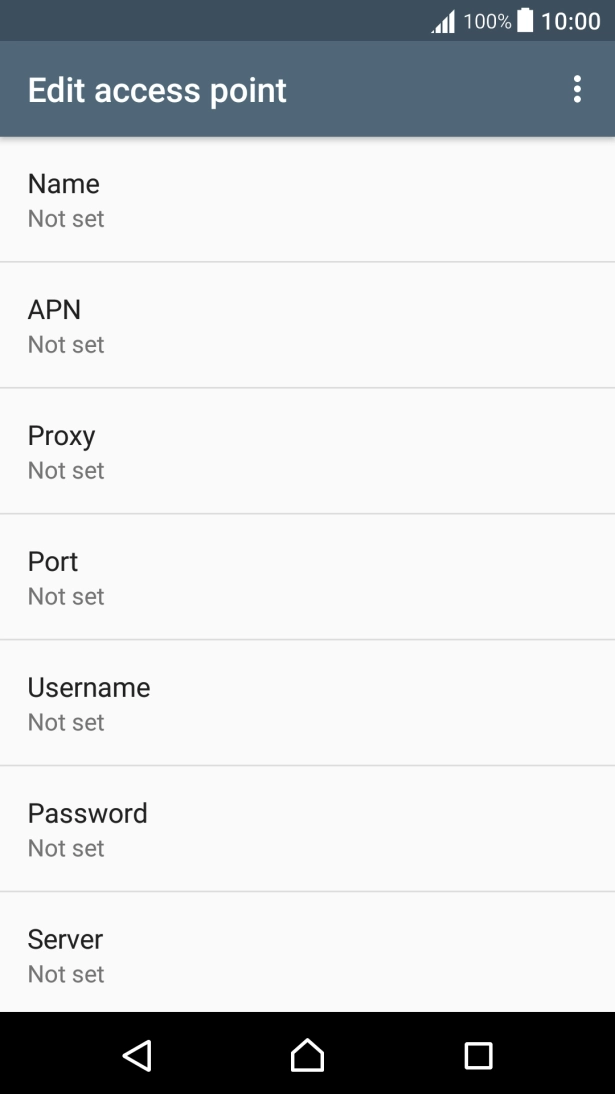Tap the signal strength icon
Viewport: 615px width, 1094px height.
[x=443, y=21]
